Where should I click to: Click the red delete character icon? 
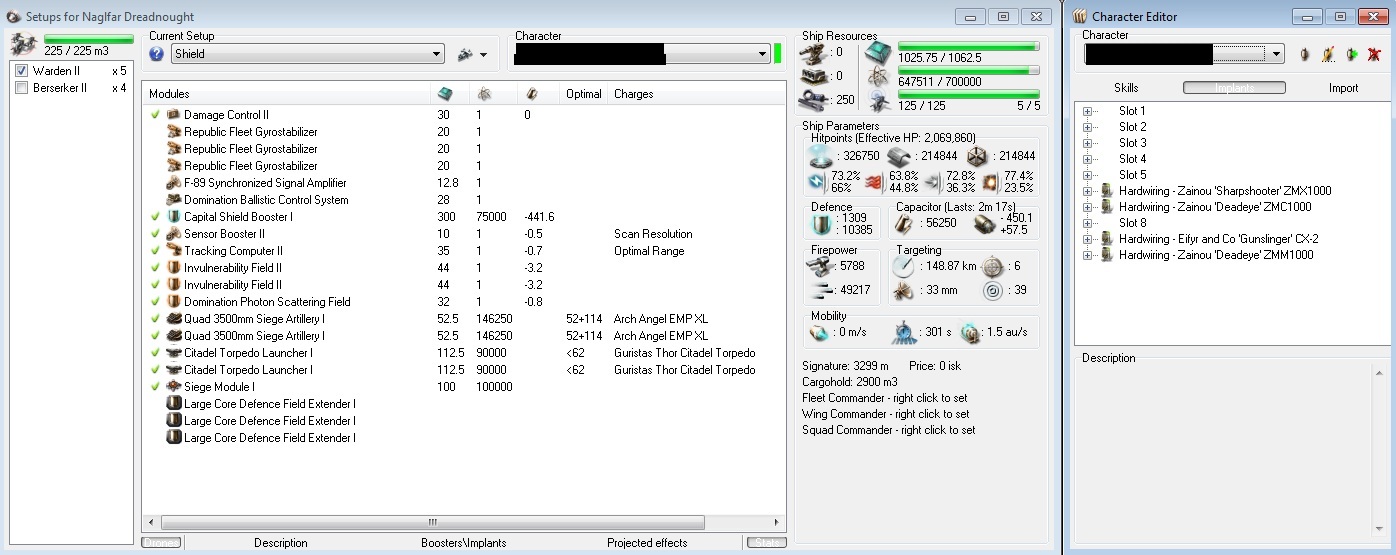[1376, 54]
